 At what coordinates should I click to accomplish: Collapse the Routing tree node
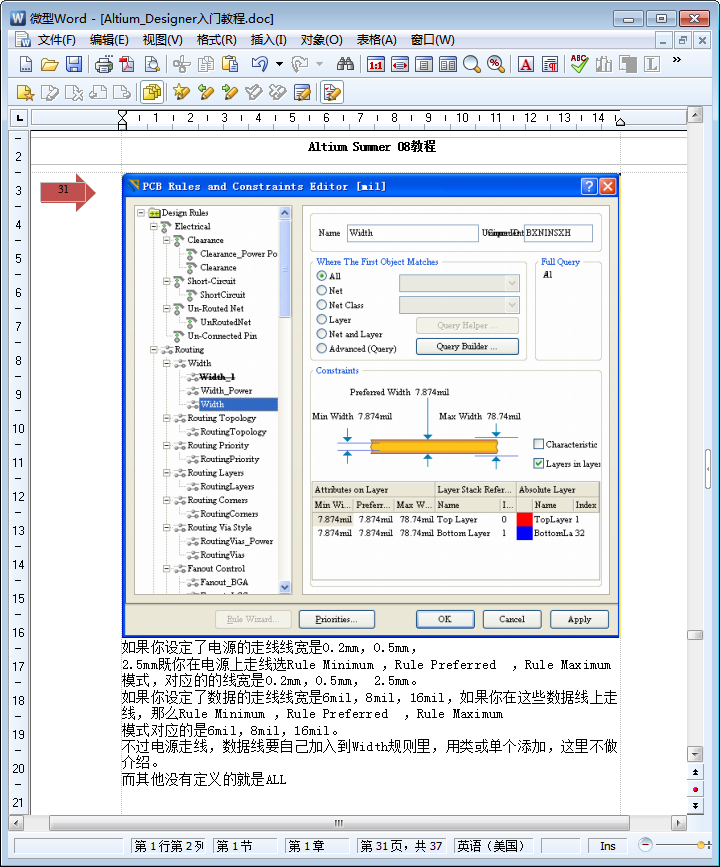154,349
